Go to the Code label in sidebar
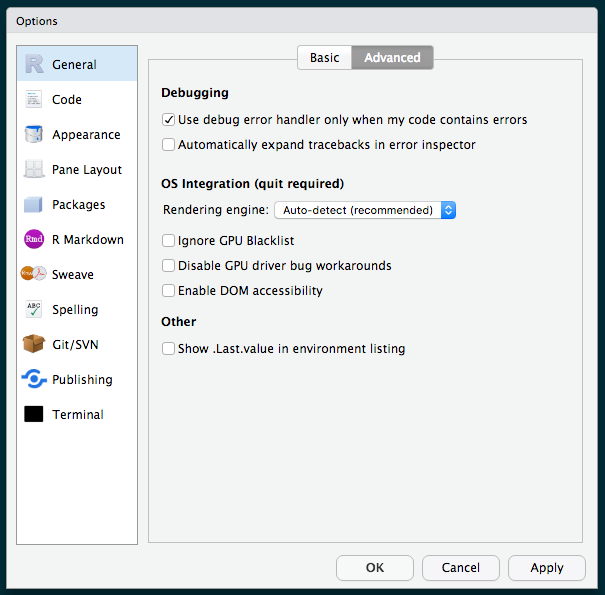 [x=67, y=100]
